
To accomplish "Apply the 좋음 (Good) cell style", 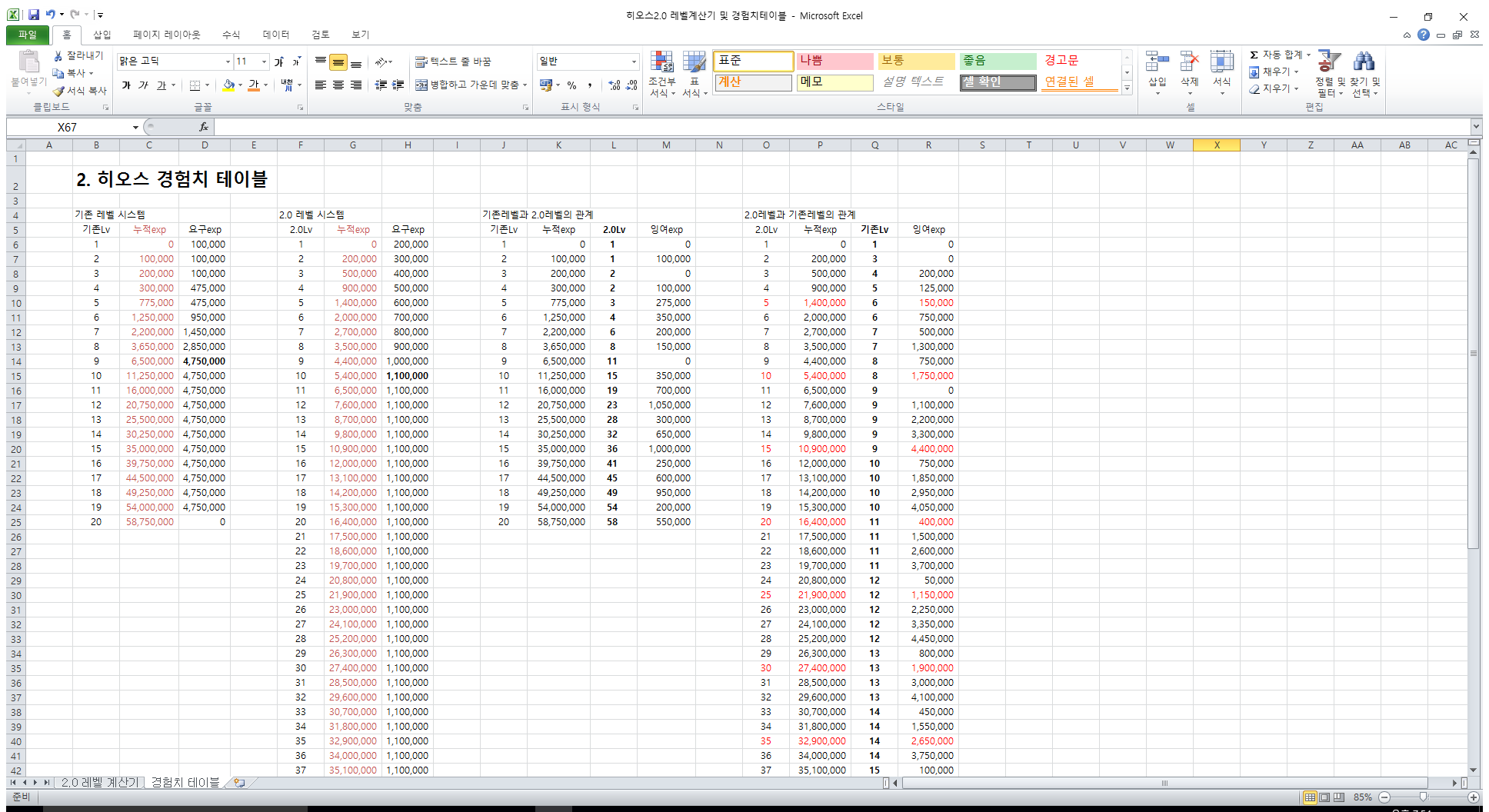I will (998, 61).
